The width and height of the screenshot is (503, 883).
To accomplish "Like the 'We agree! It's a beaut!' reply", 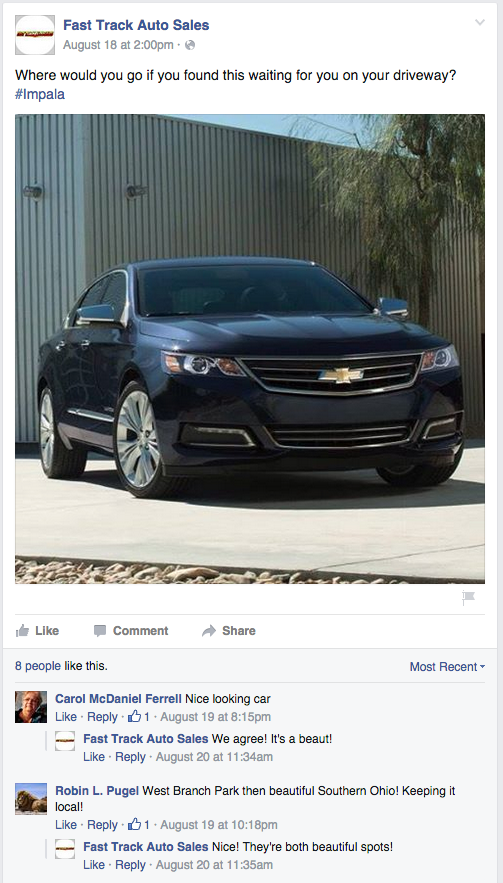I will (94, 757).
